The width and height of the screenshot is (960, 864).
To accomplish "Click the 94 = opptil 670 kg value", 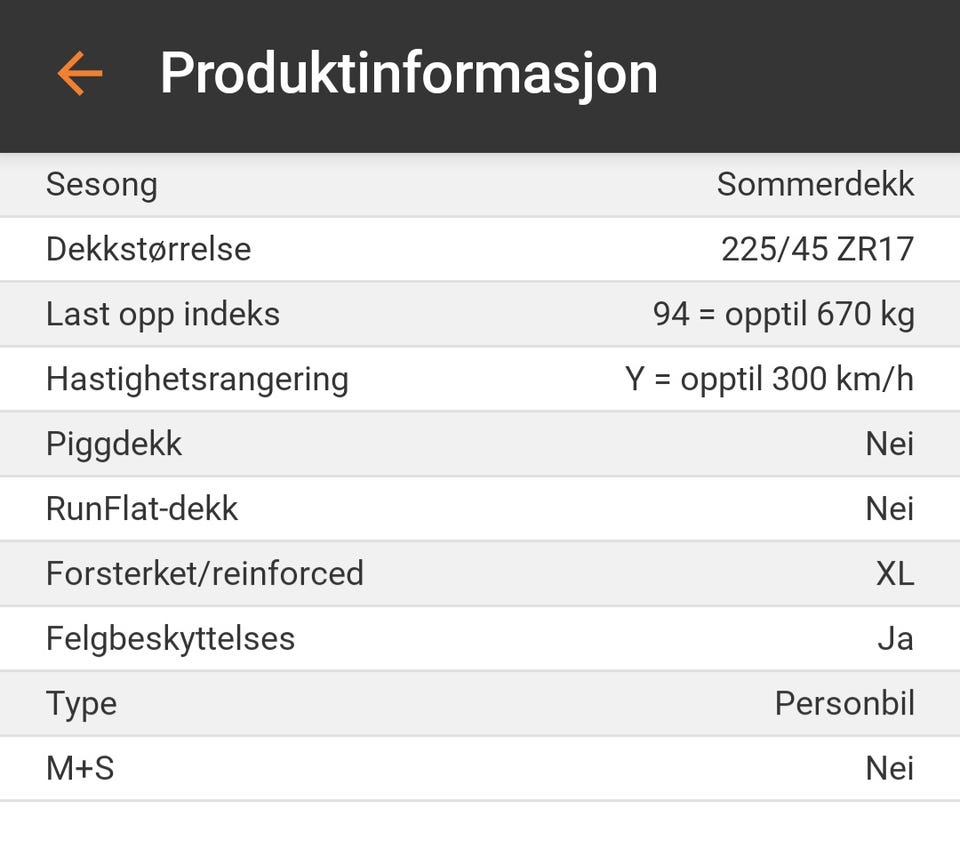I will [783, 314].
